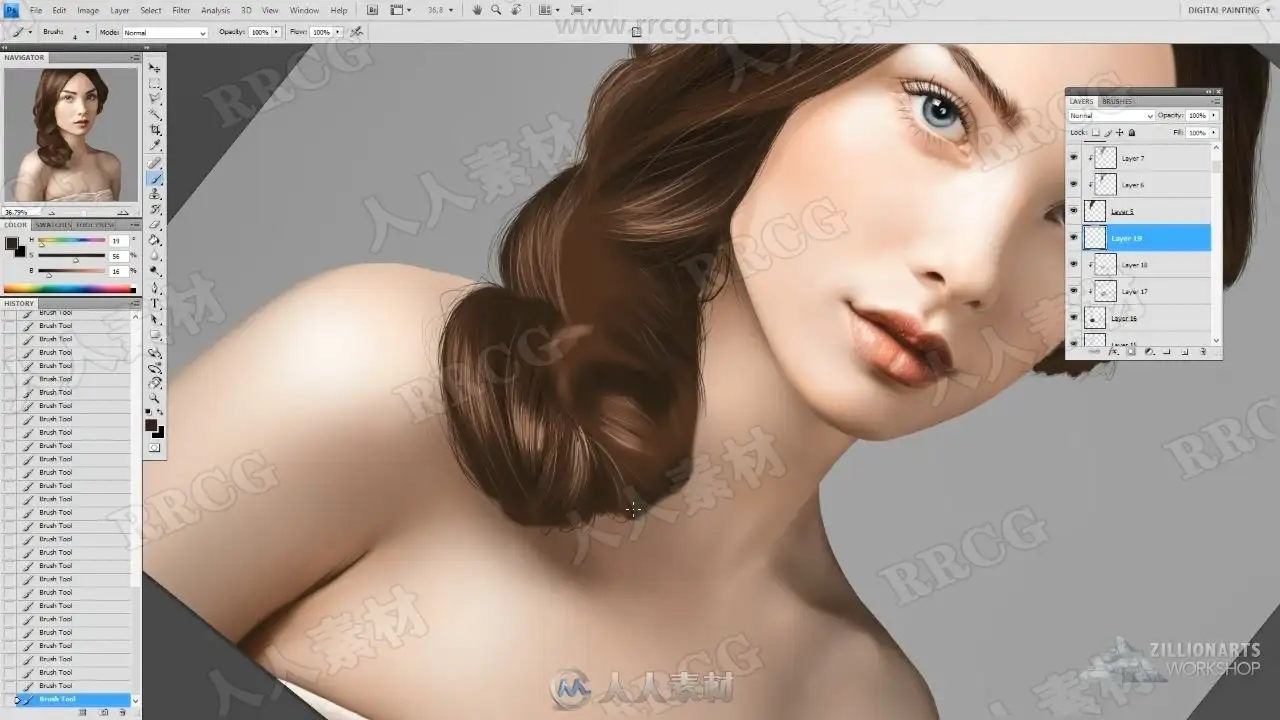Select Rotate View tool in application bar
Viewport: 1280px width, 720px height.
516,10
